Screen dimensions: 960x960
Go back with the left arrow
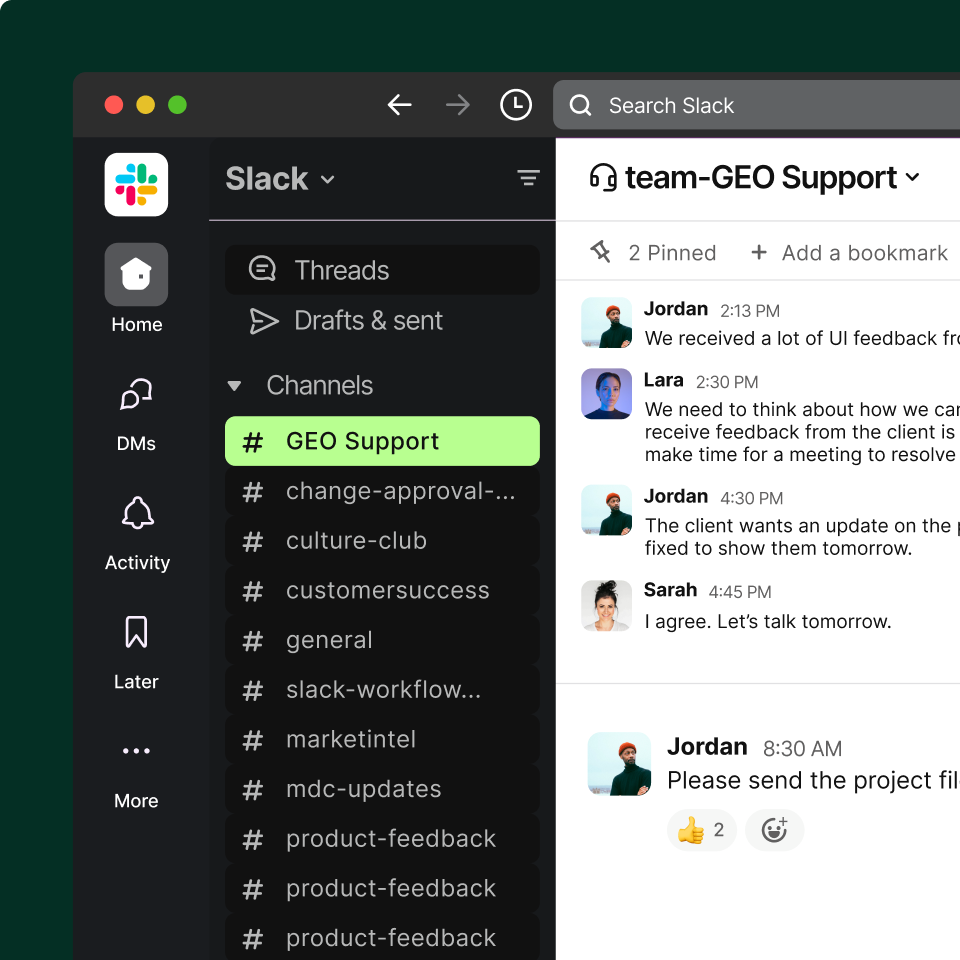[399, 105]
